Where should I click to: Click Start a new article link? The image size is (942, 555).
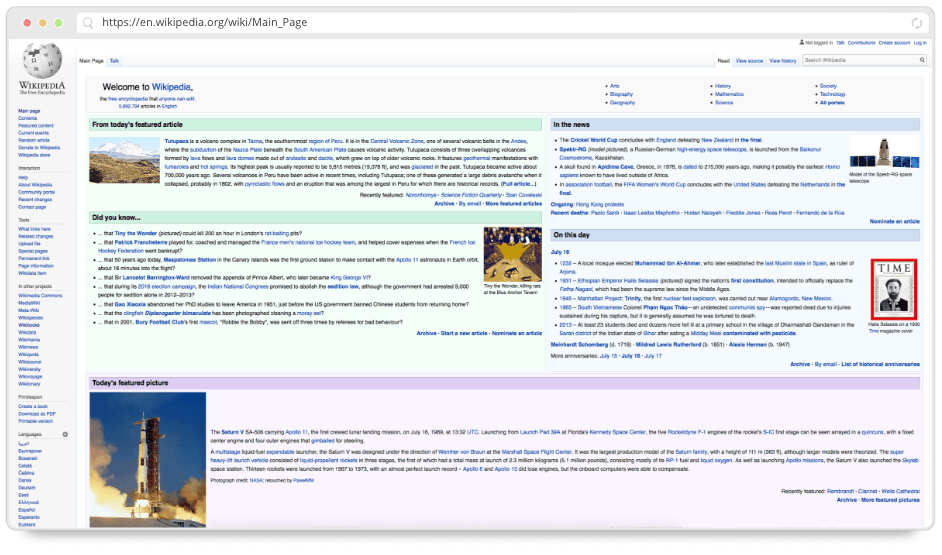pyautogui.click(x=464, y=333)
